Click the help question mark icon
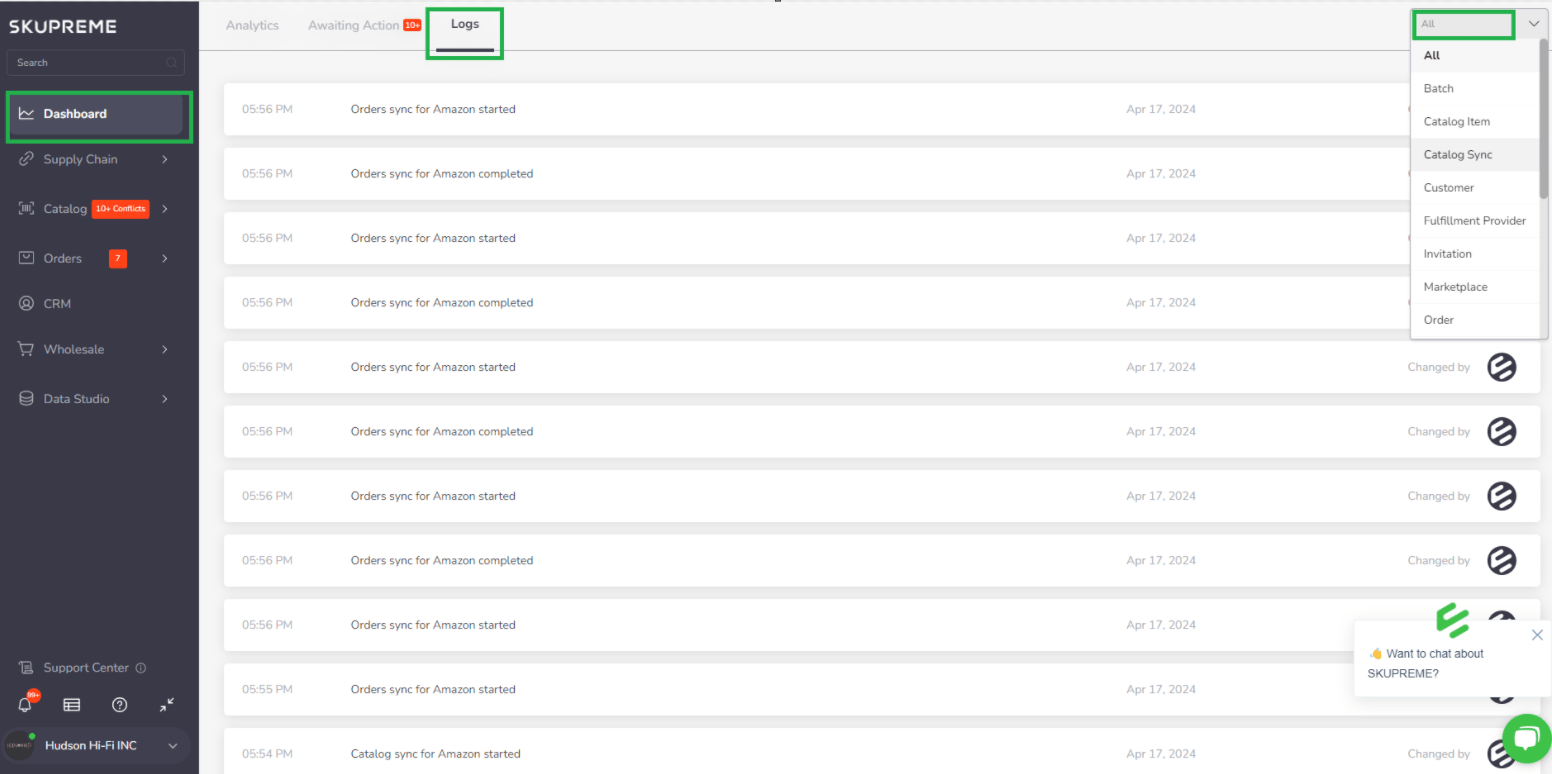 [119, 704]
